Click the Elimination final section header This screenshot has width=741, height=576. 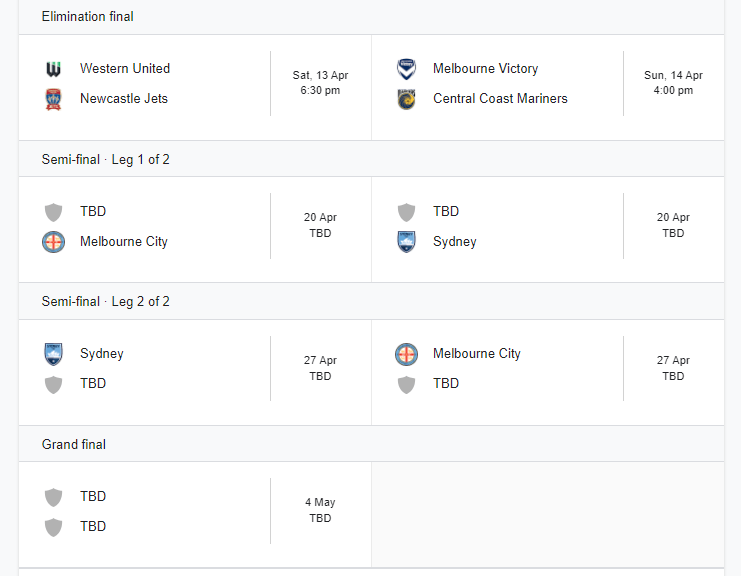pos(88,17)
